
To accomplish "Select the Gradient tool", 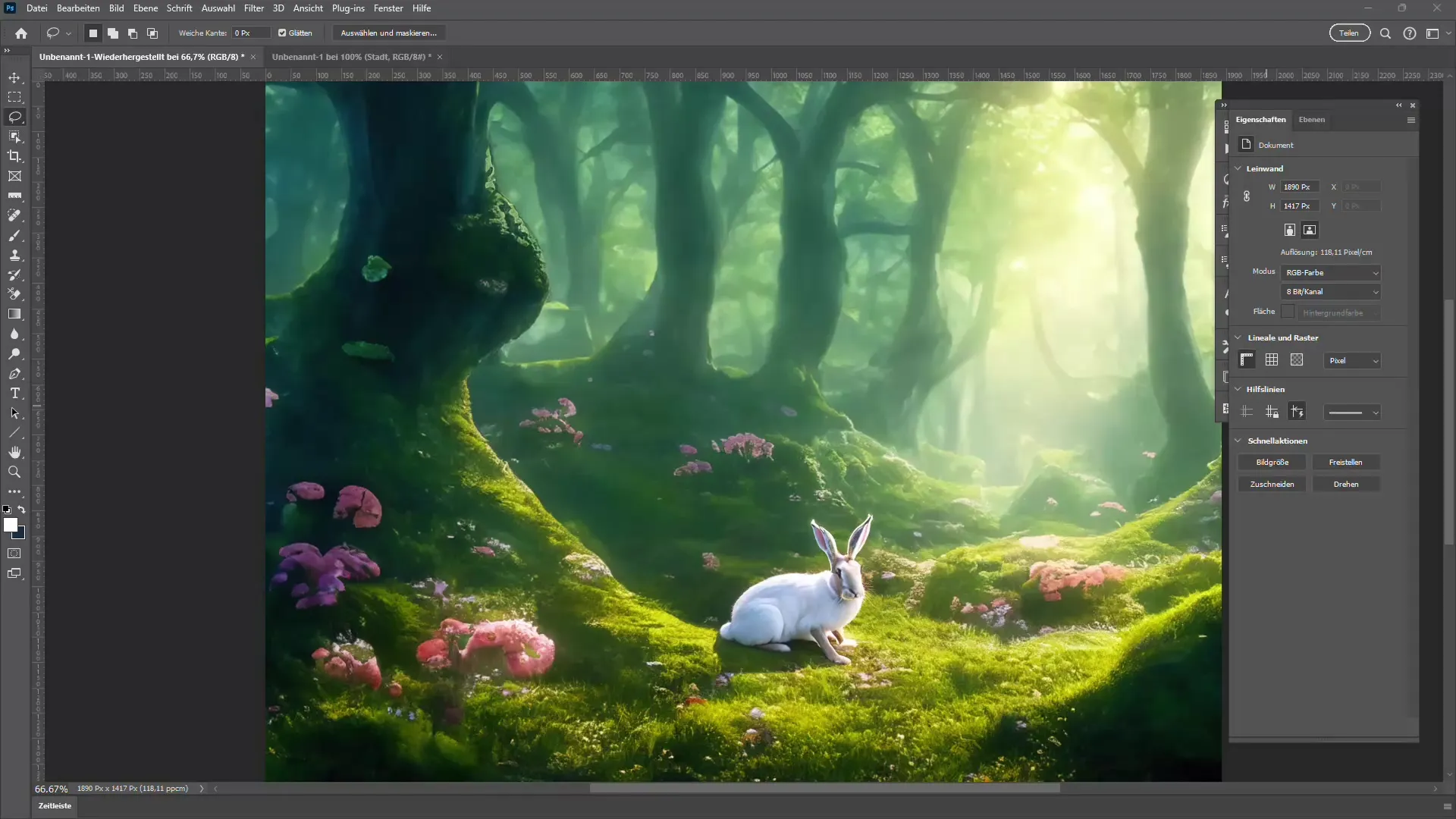I will [x=14, y=314].
